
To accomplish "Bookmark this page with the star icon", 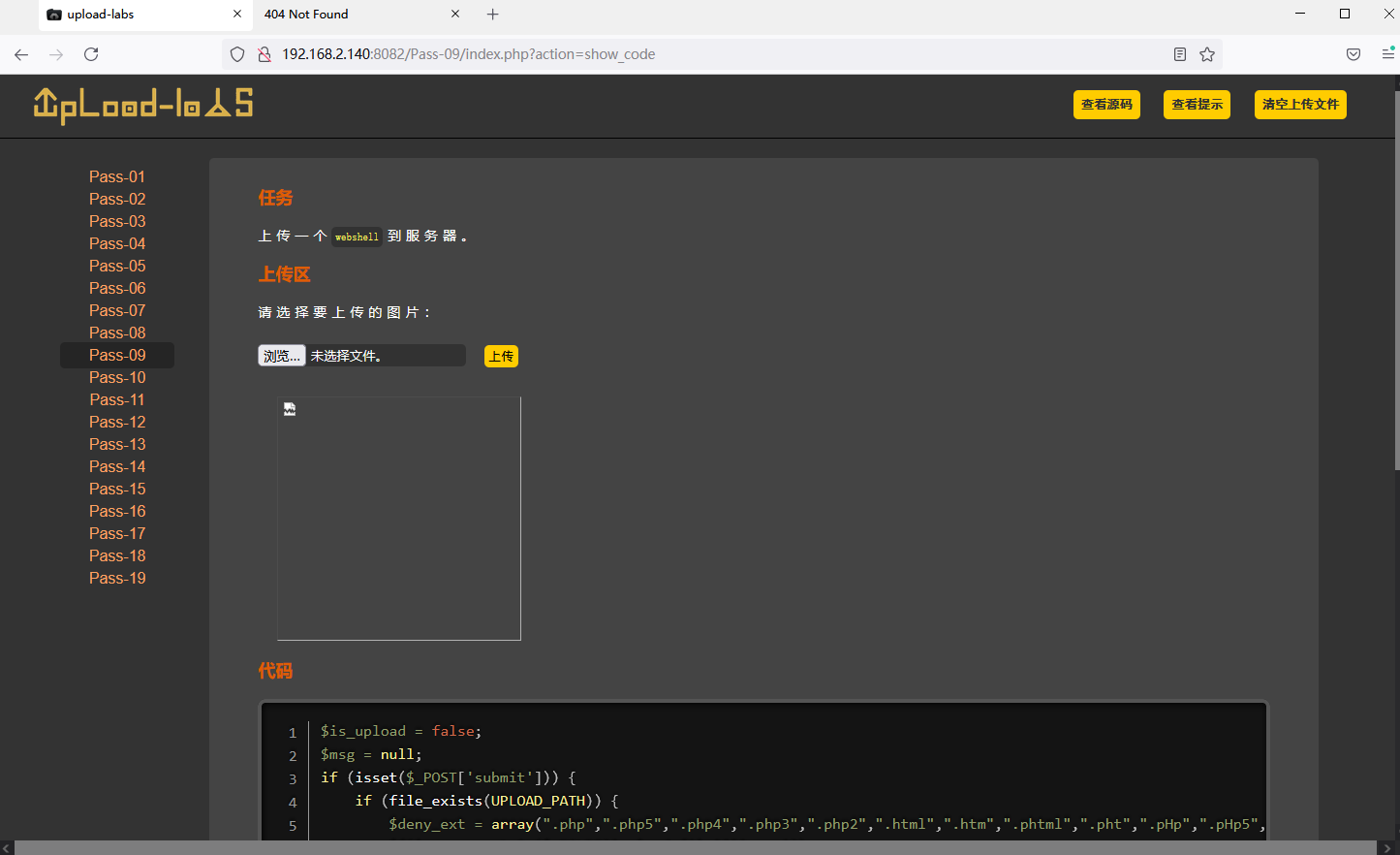I will 1207,54.
